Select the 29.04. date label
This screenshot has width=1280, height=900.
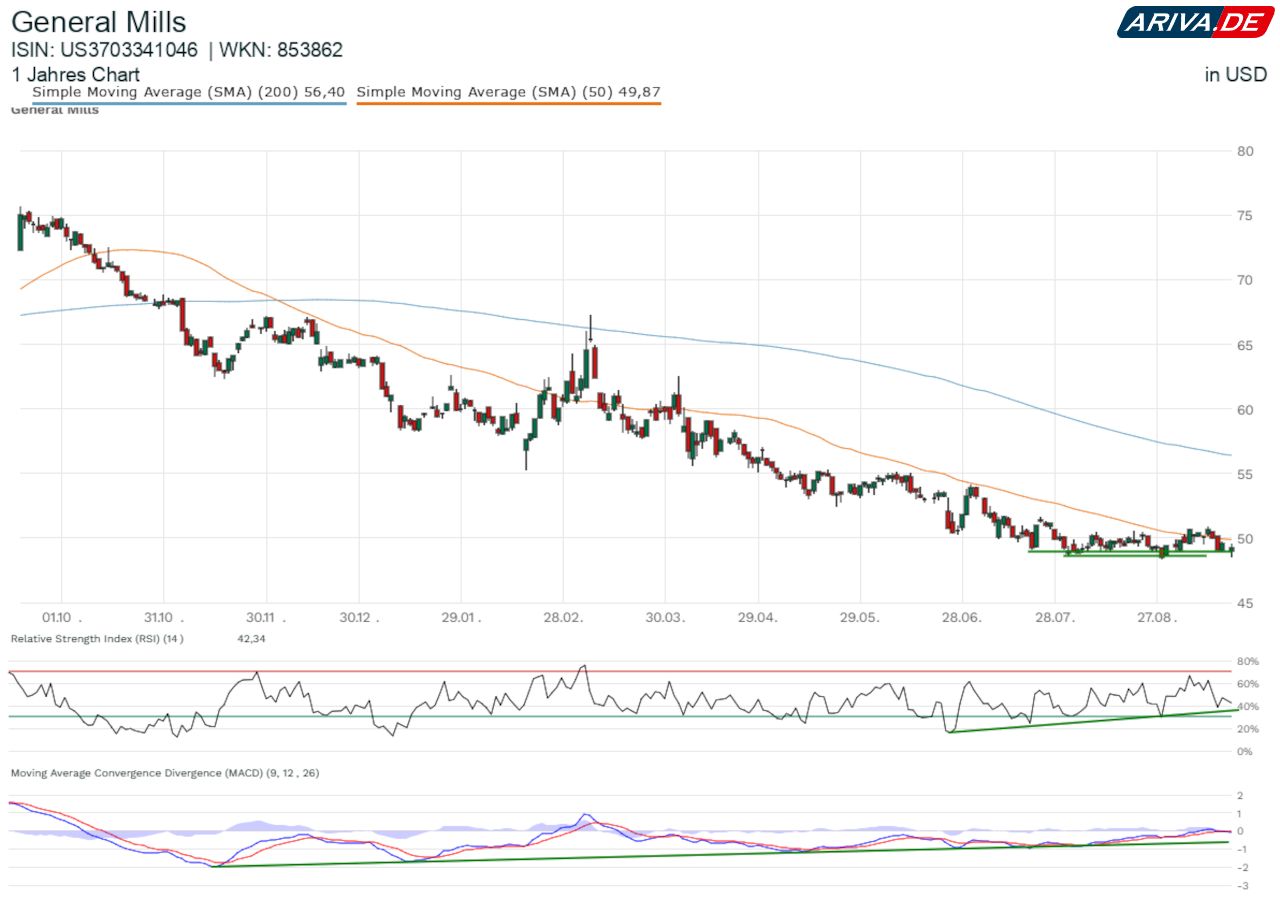pos(758,617)
